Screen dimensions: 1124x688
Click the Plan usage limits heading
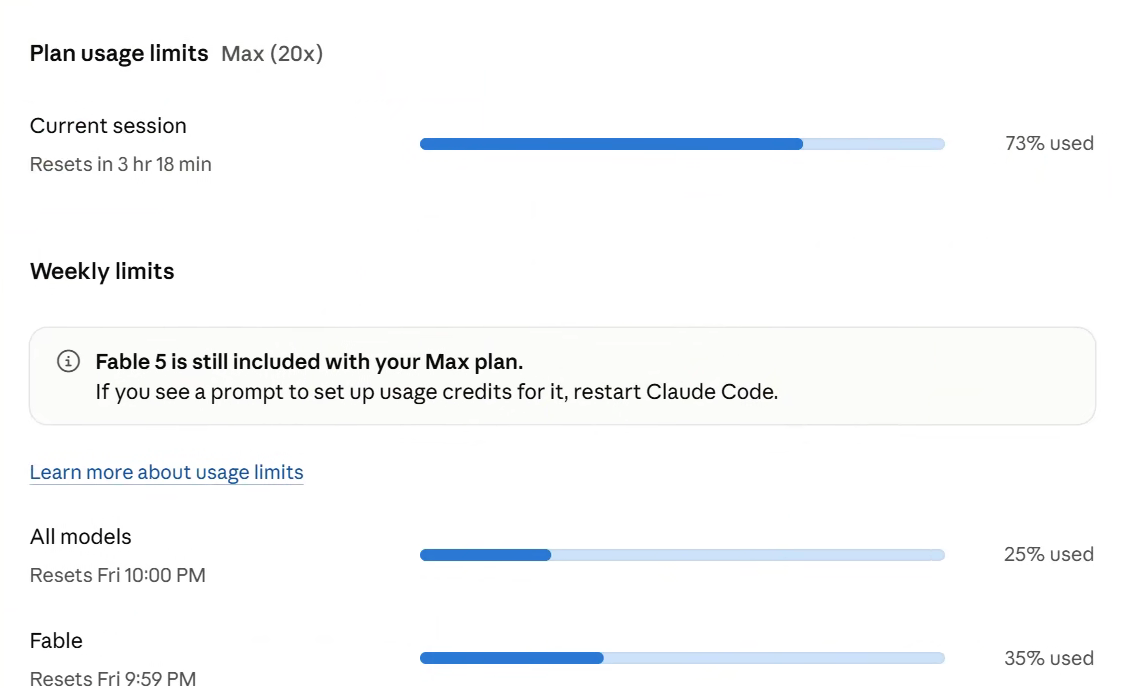tap(119, 54)
